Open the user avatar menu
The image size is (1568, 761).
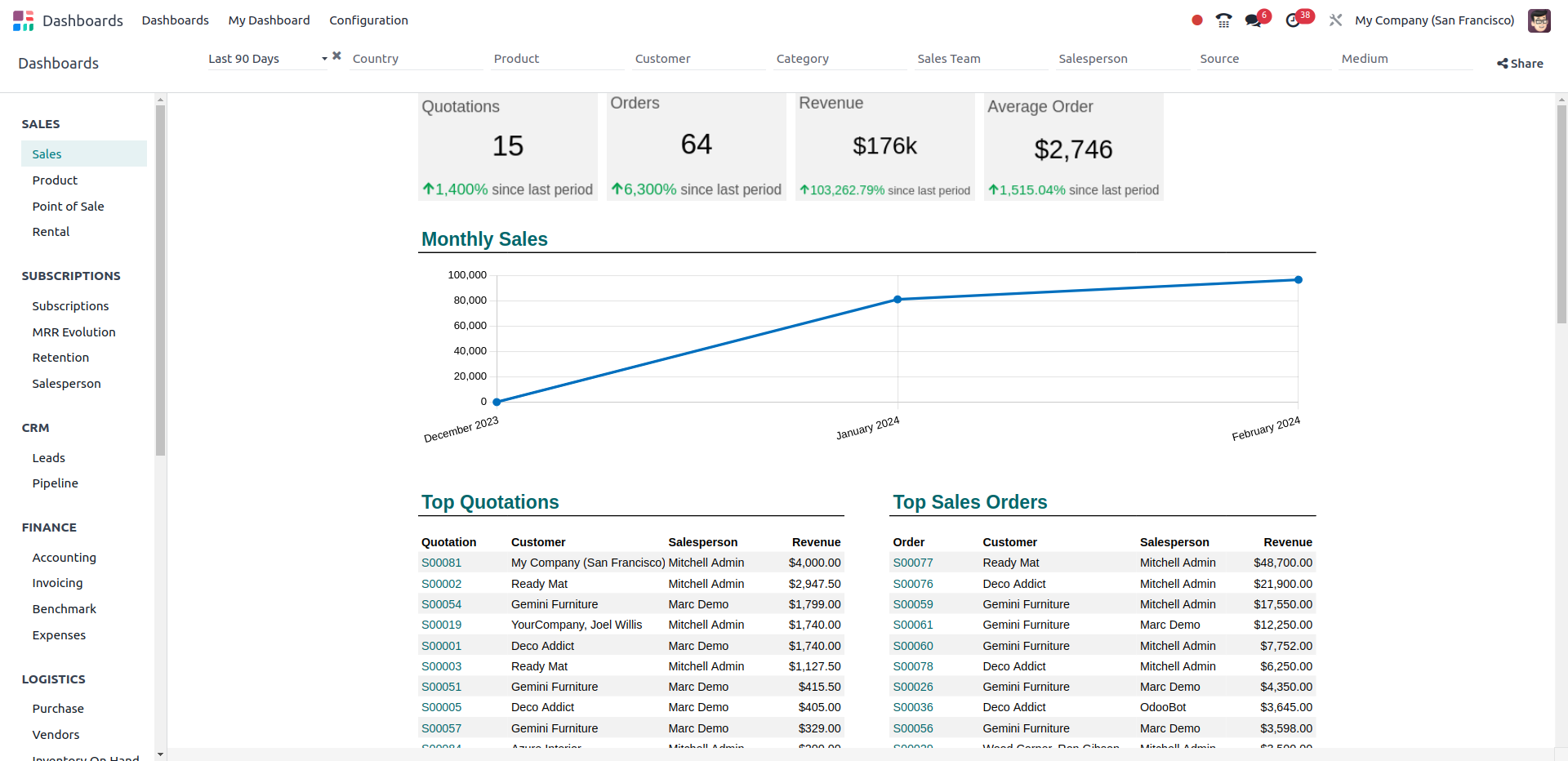tap(1539, 20)
